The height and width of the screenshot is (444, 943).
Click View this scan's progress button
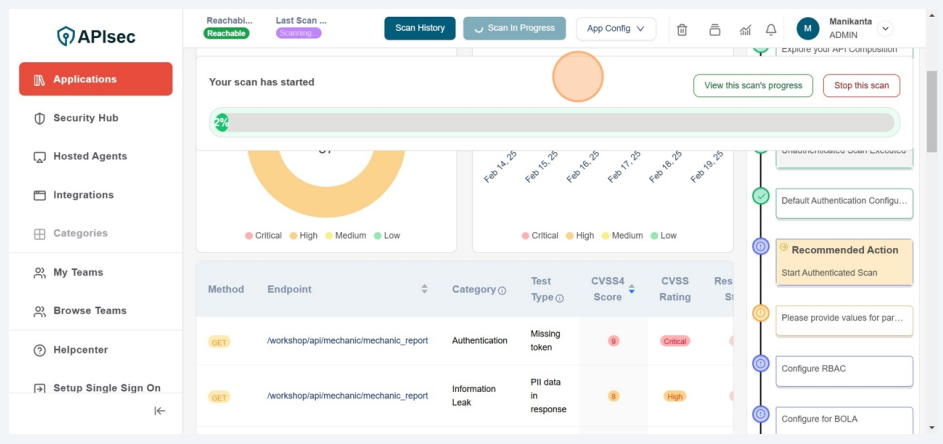pyautogui.click(x=752, y=86)
